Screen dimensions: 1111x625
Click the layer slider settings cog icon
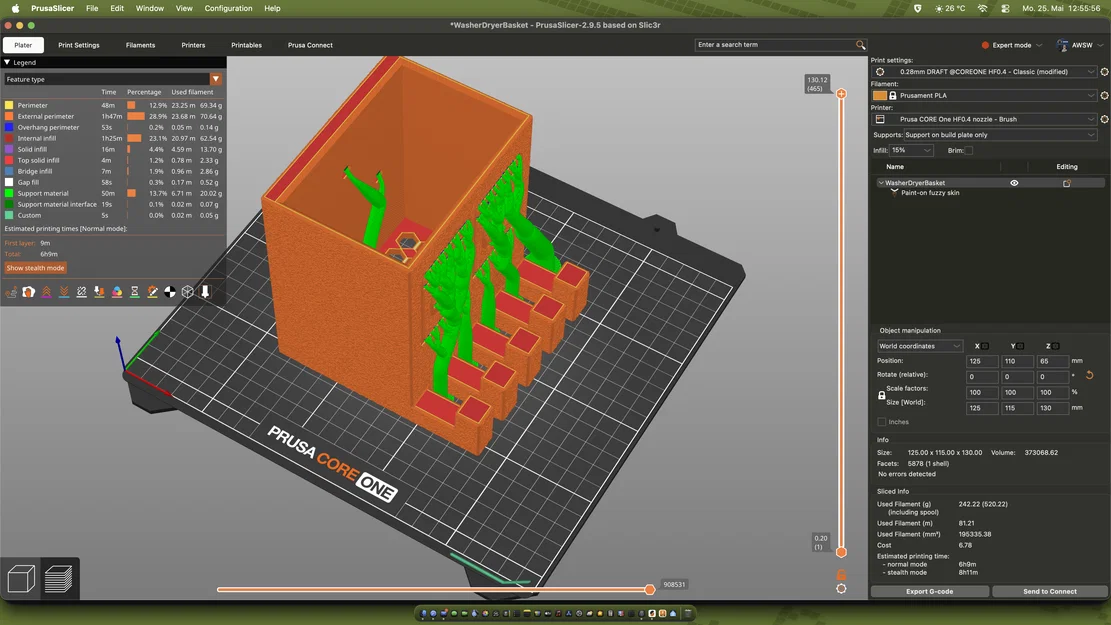click(841, 589)
